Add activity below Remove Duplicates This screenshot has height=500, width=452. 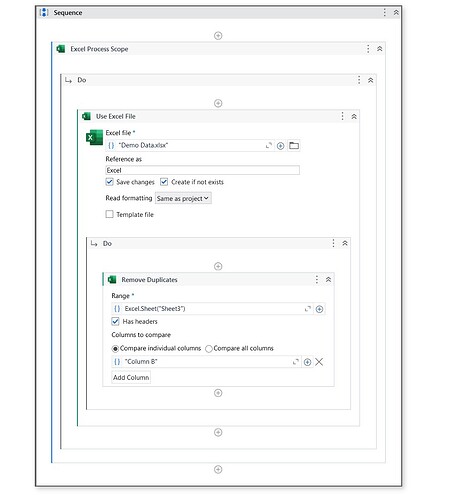click(218, 393)
